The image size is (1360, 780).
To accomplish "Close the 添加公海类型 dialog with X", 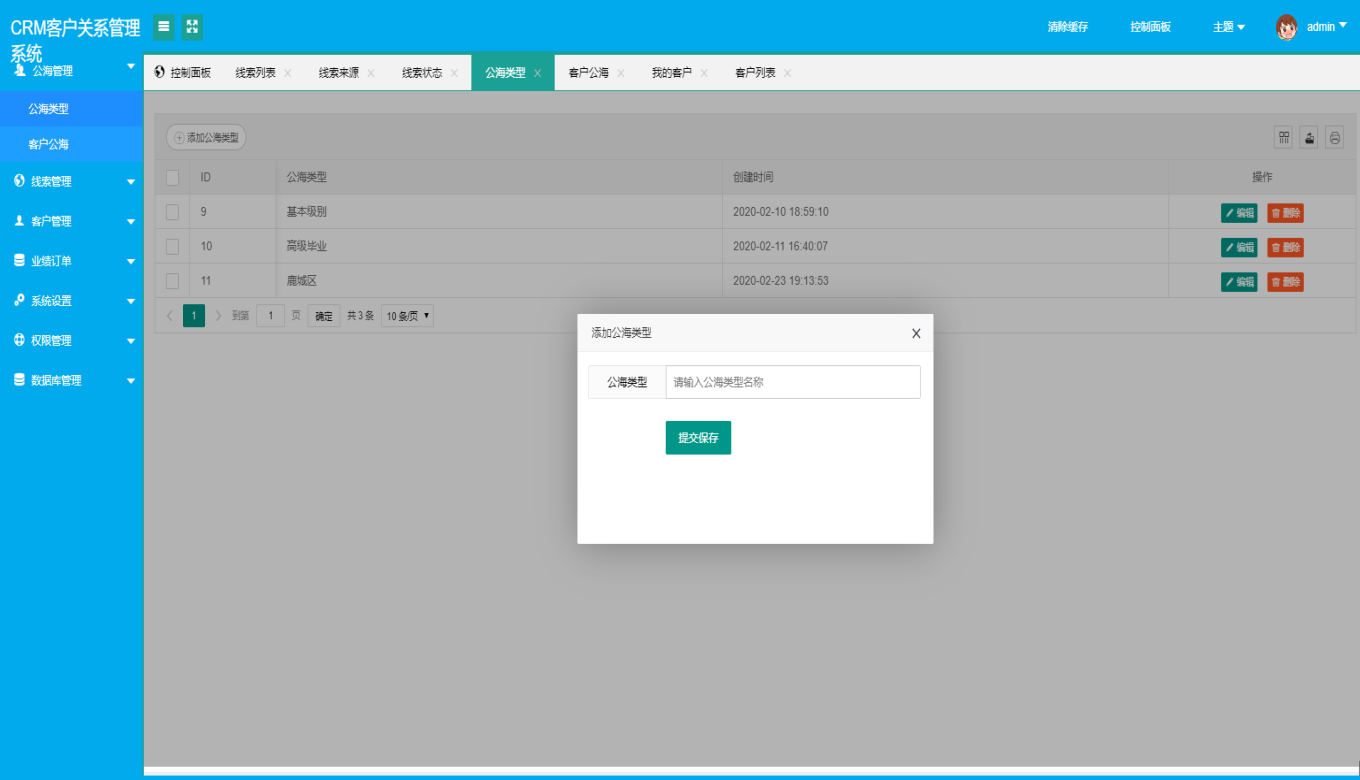I will 916,333.
